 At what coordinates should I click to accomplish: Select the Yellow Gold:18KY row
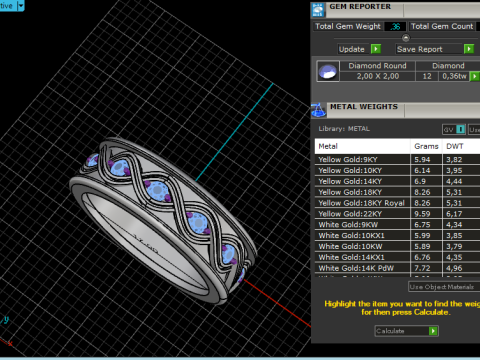point(397,192)
